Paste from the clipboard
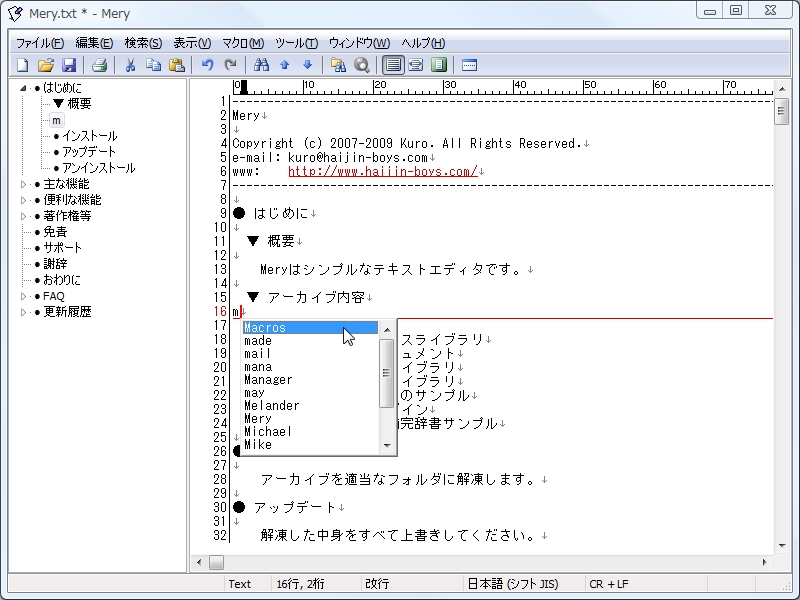Viewport: 800px width, 600px height. (175, 64)
